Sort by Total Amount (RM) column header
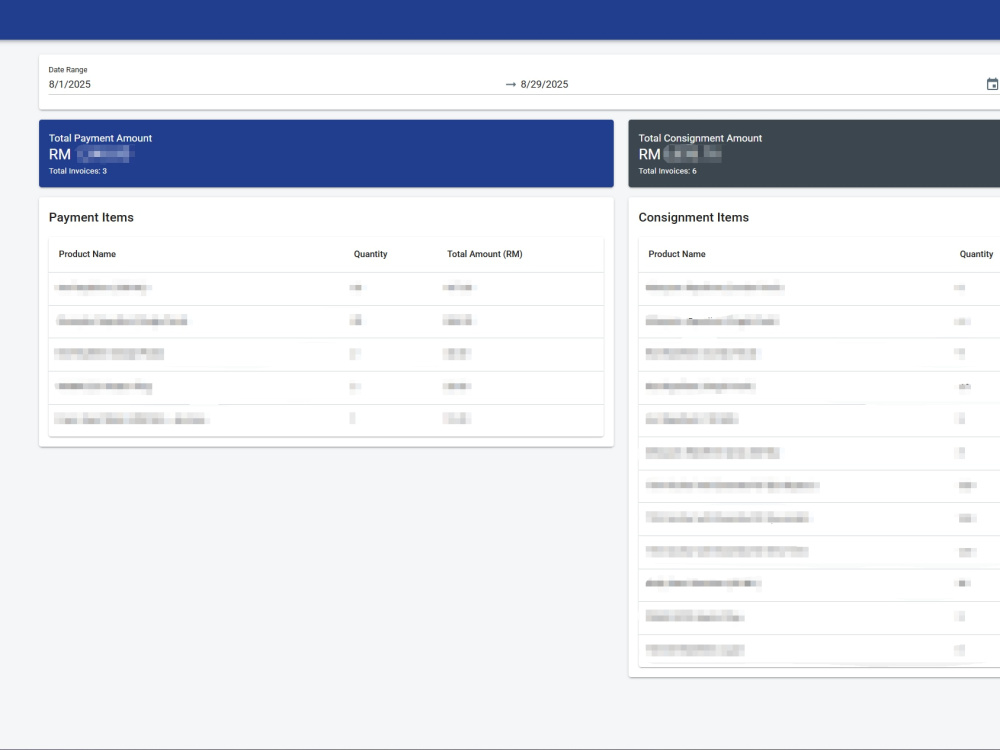The image size is (1000, 750). (x=485, y=254)
